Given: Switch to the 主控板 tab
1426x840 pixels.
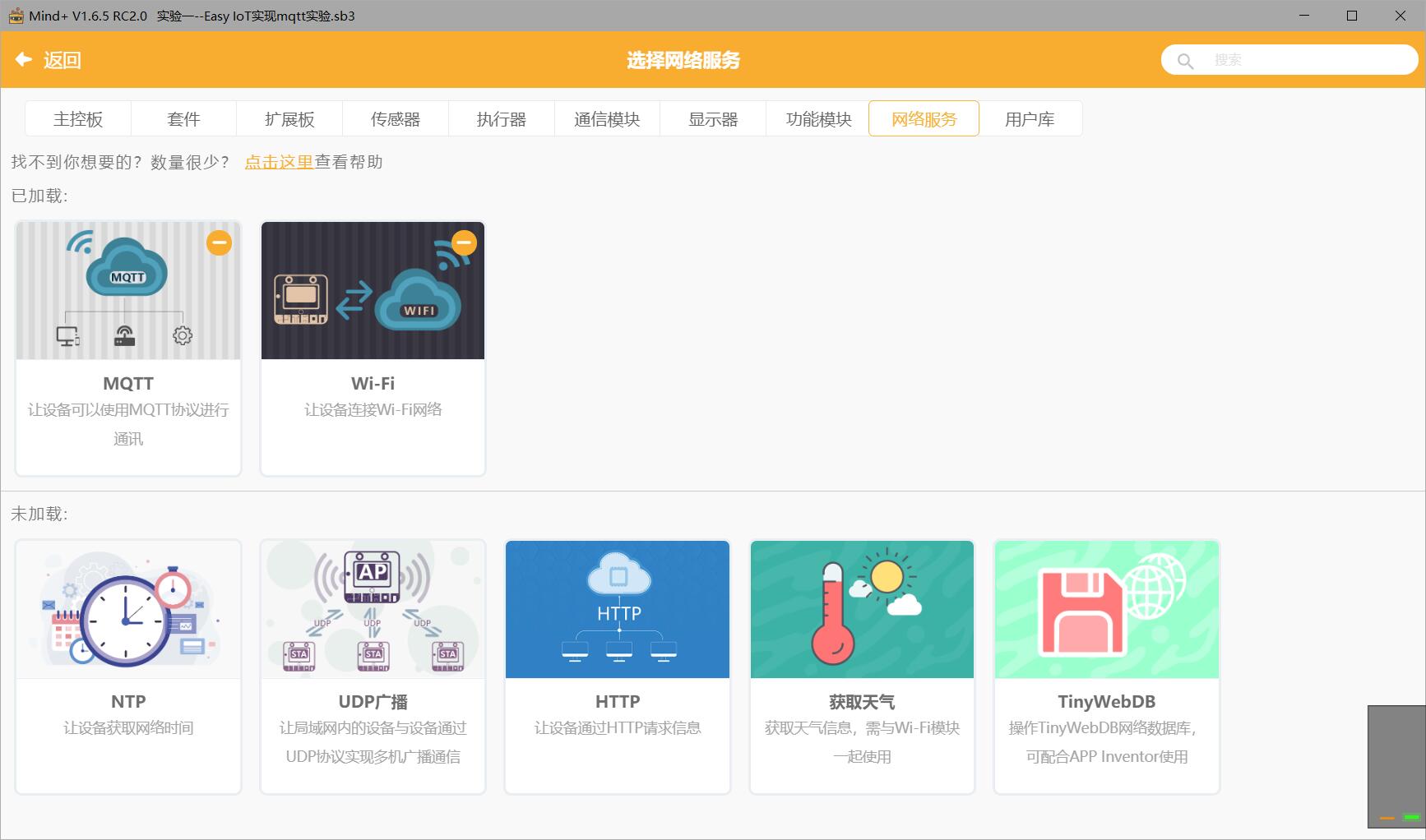Looking at the screenshot, I should [78, 119].
